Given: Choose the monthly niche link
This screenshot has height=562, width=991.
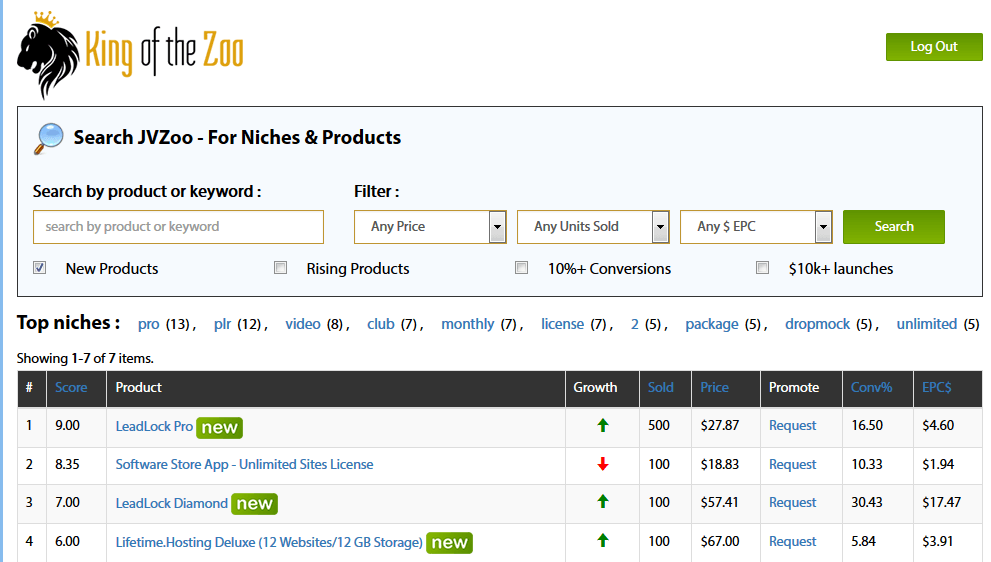Looking at the screenshot, I should point(468,324).
